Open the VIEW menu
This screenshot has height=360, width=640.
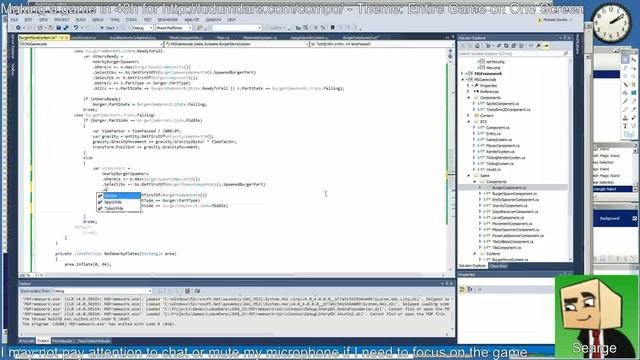coord(43,20)
